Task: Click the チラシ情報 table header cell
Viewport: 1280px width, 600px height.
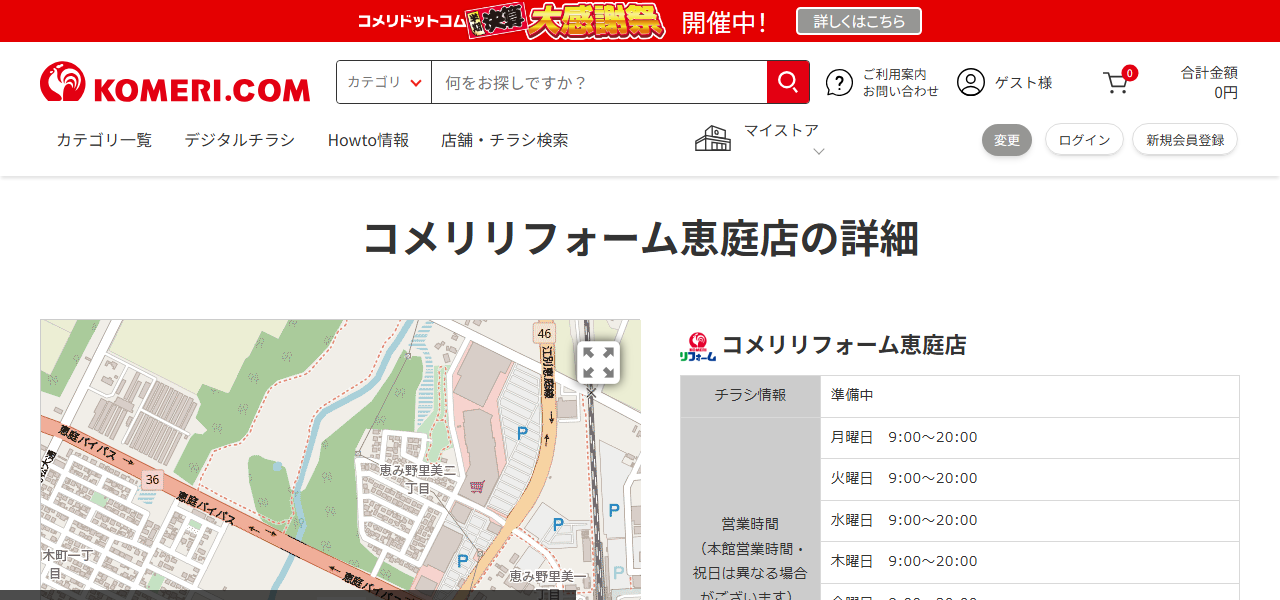Action: point(750,396)
